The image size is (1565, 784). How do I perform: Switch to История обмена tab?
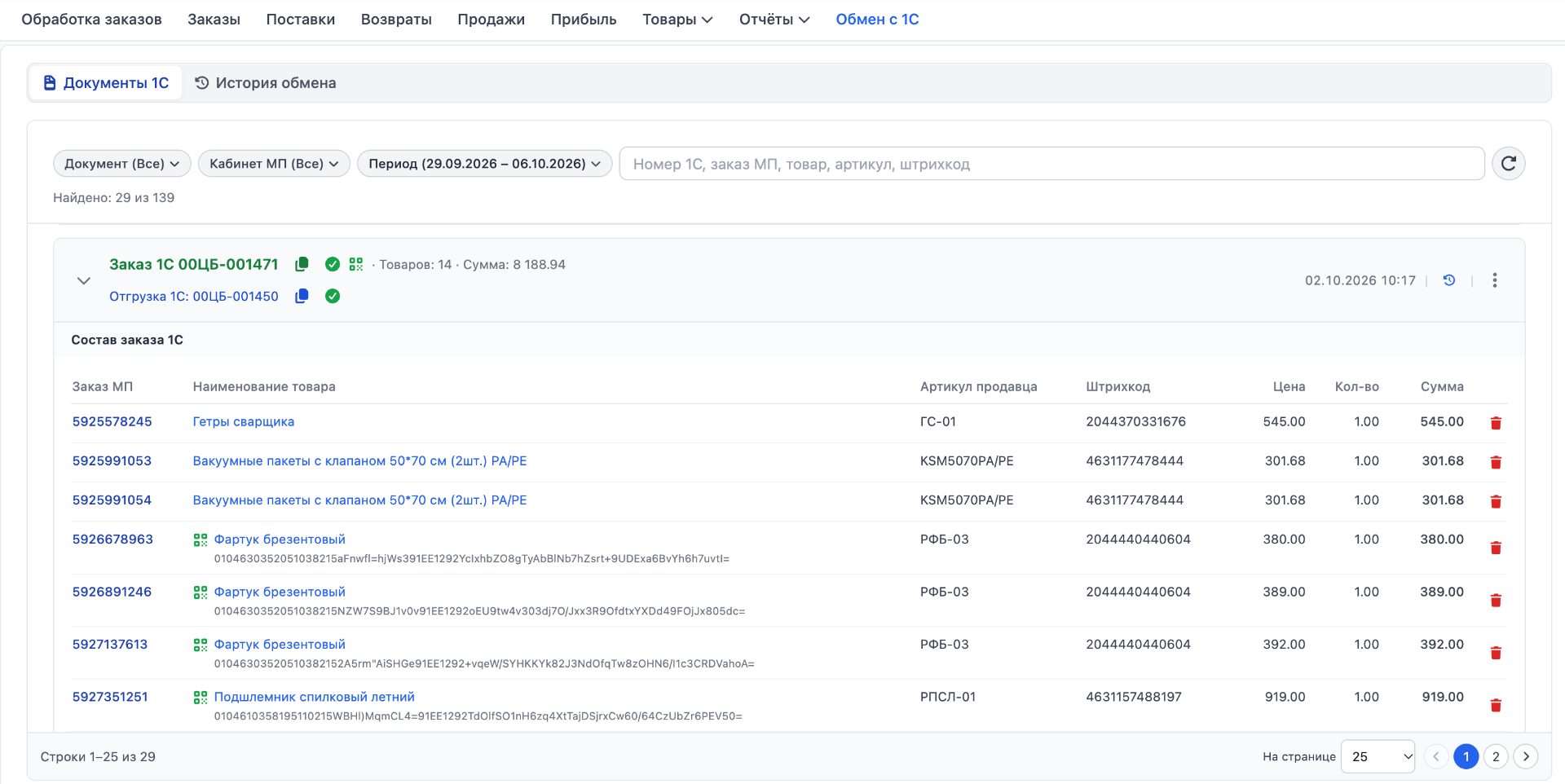click(266, 83)
